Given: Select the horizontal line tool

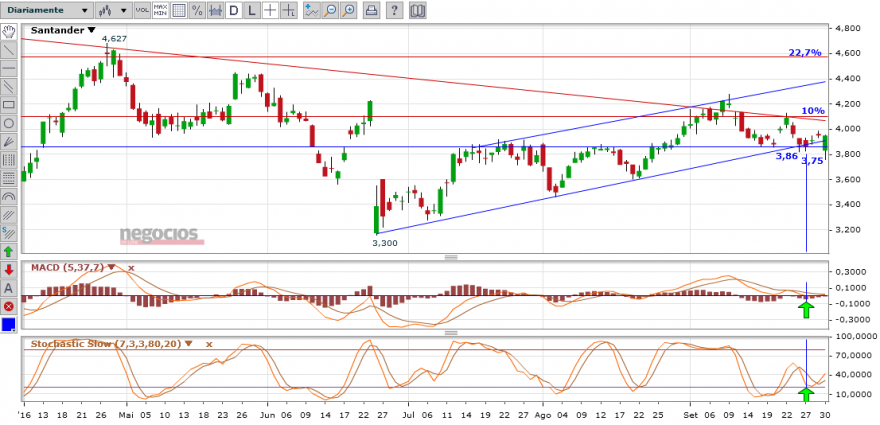Looking at the screenshot, I should pos(9,68).
